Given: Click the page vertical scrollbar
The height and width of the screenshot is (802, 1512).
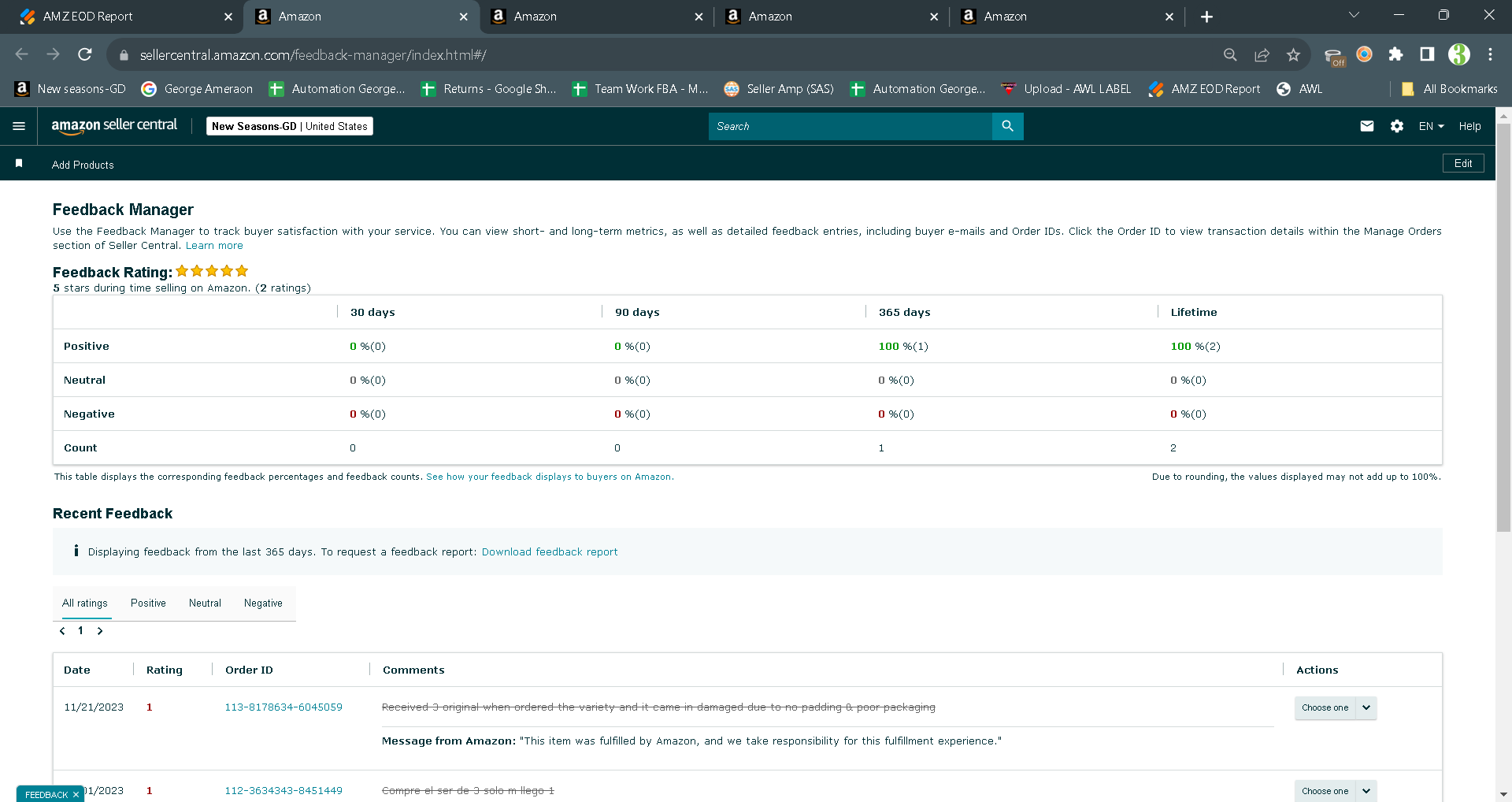Looking at the screenshot, I should pos(1503,327).
